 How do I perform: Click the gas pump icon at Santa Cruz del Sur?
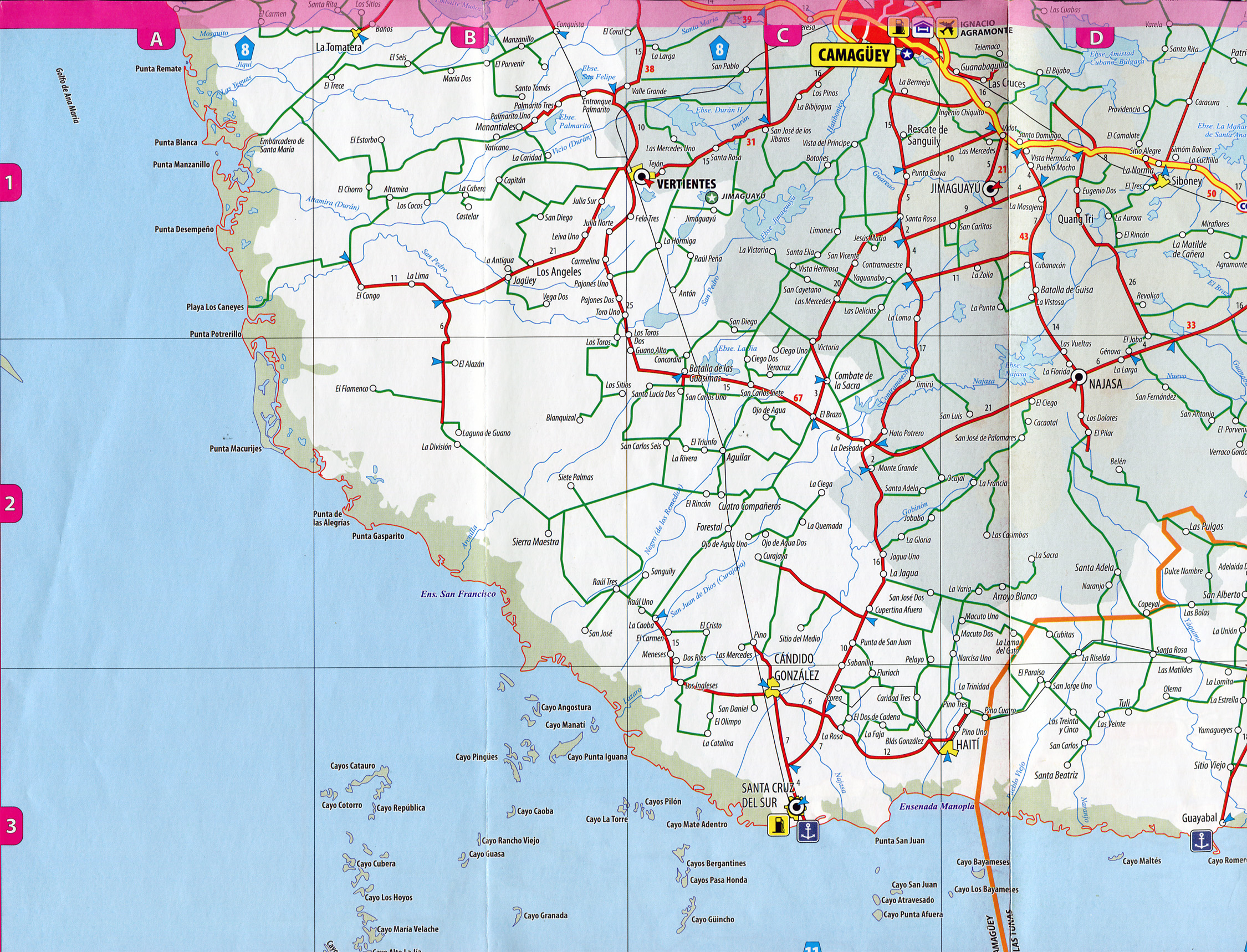click(x=778, y=825)
